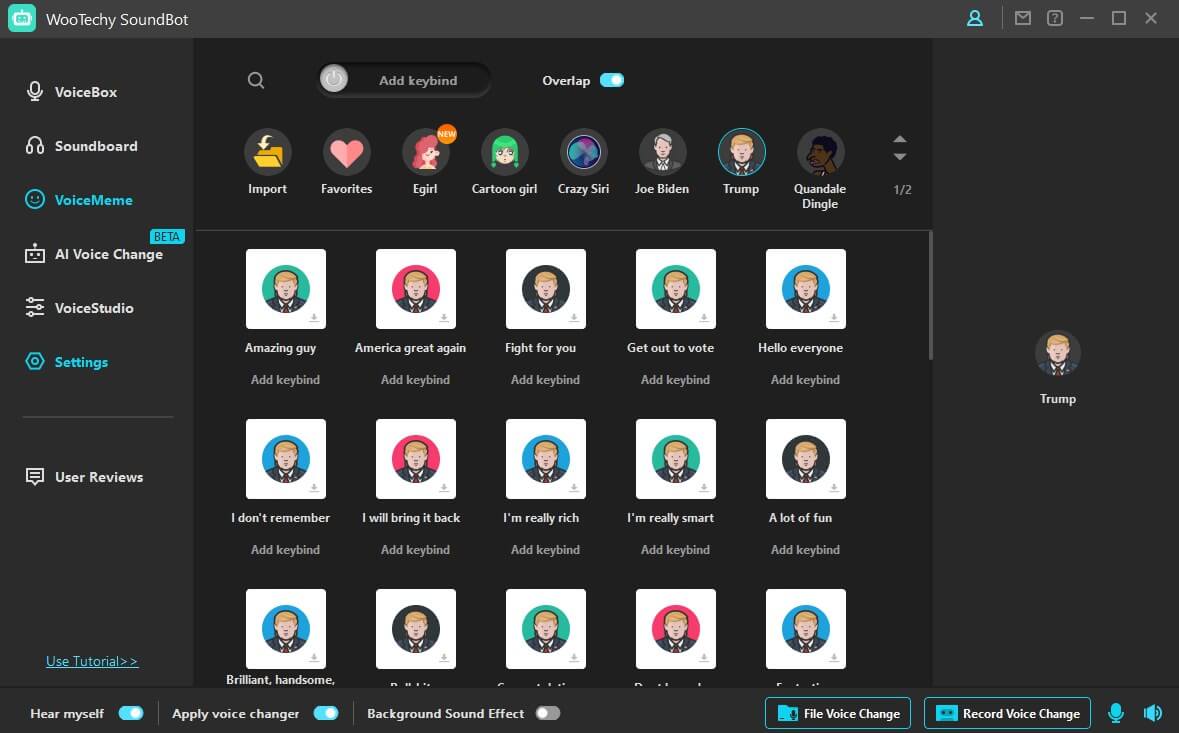This screenshot has width=1179, height=733.
Task: Switch to the Soundboard section
Action: point(95,146)
